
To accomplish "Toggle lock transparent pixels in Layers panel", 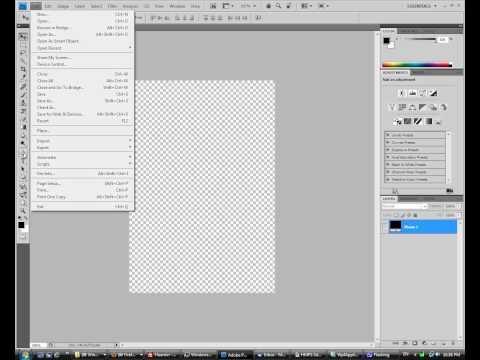I will pos(396,215).
